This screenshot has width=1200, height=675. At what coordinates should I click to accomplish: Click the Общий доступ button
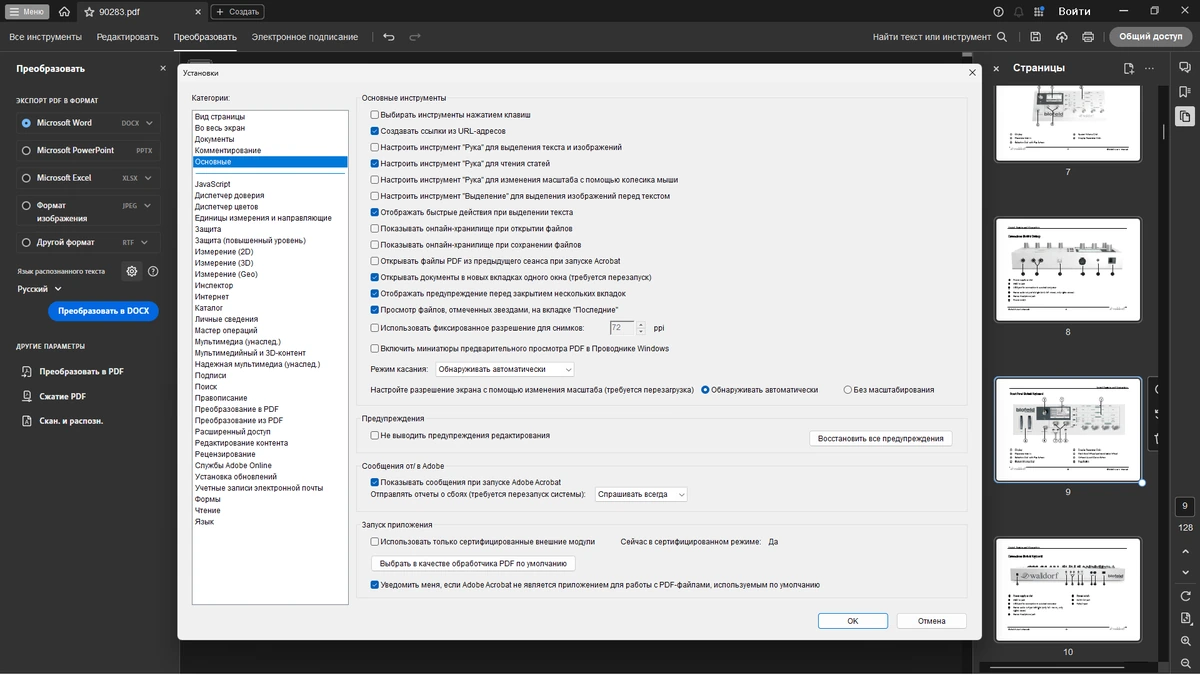click(x=1150, y=37)
